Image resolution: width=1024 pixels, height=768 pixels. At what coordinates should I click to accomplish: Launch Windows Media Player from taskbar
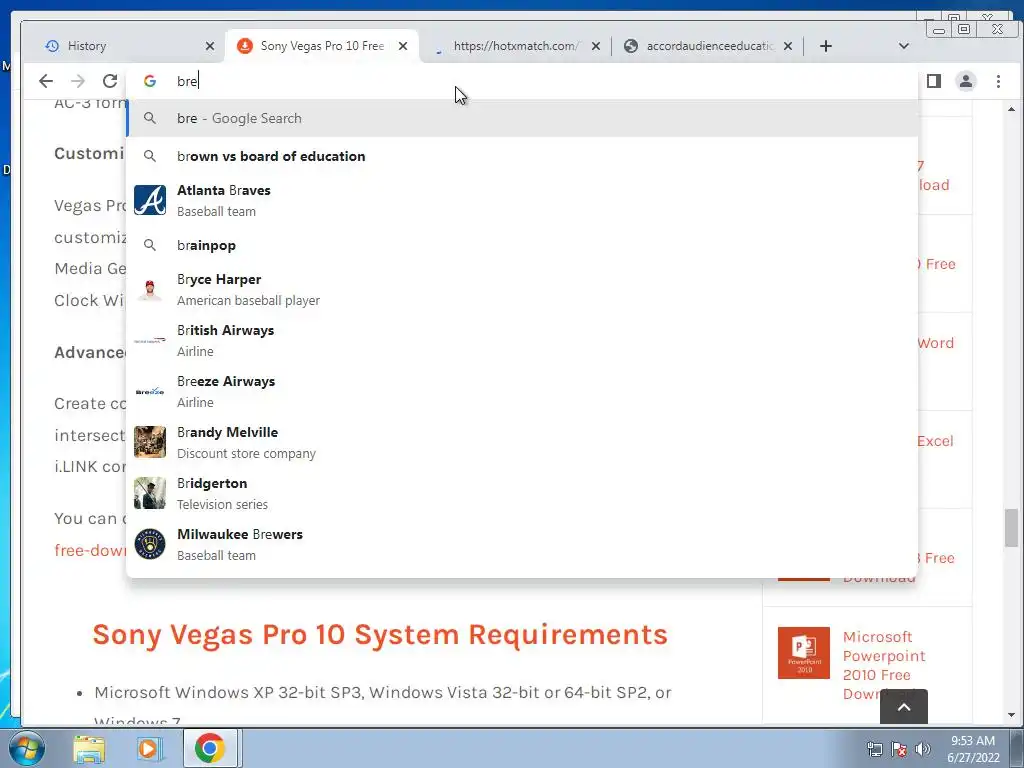(x=149, y=748)
